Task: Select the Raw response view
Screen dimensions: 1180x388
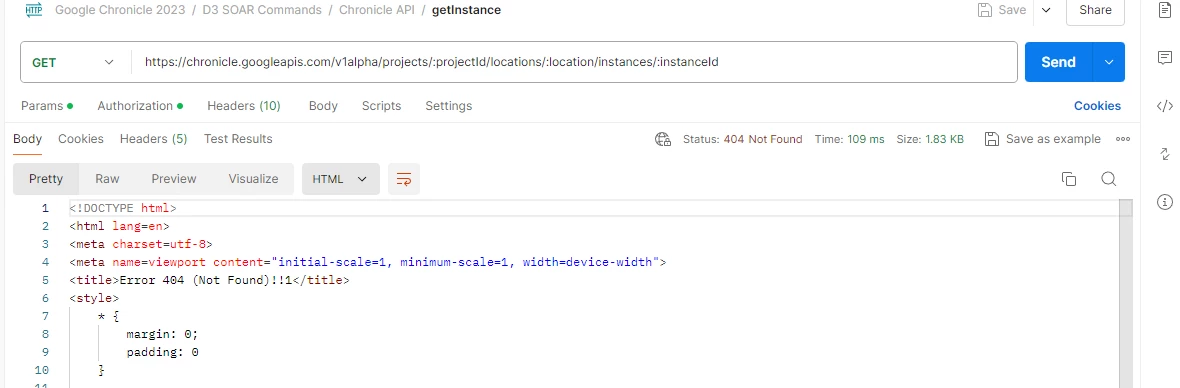Action: [108, 179]
